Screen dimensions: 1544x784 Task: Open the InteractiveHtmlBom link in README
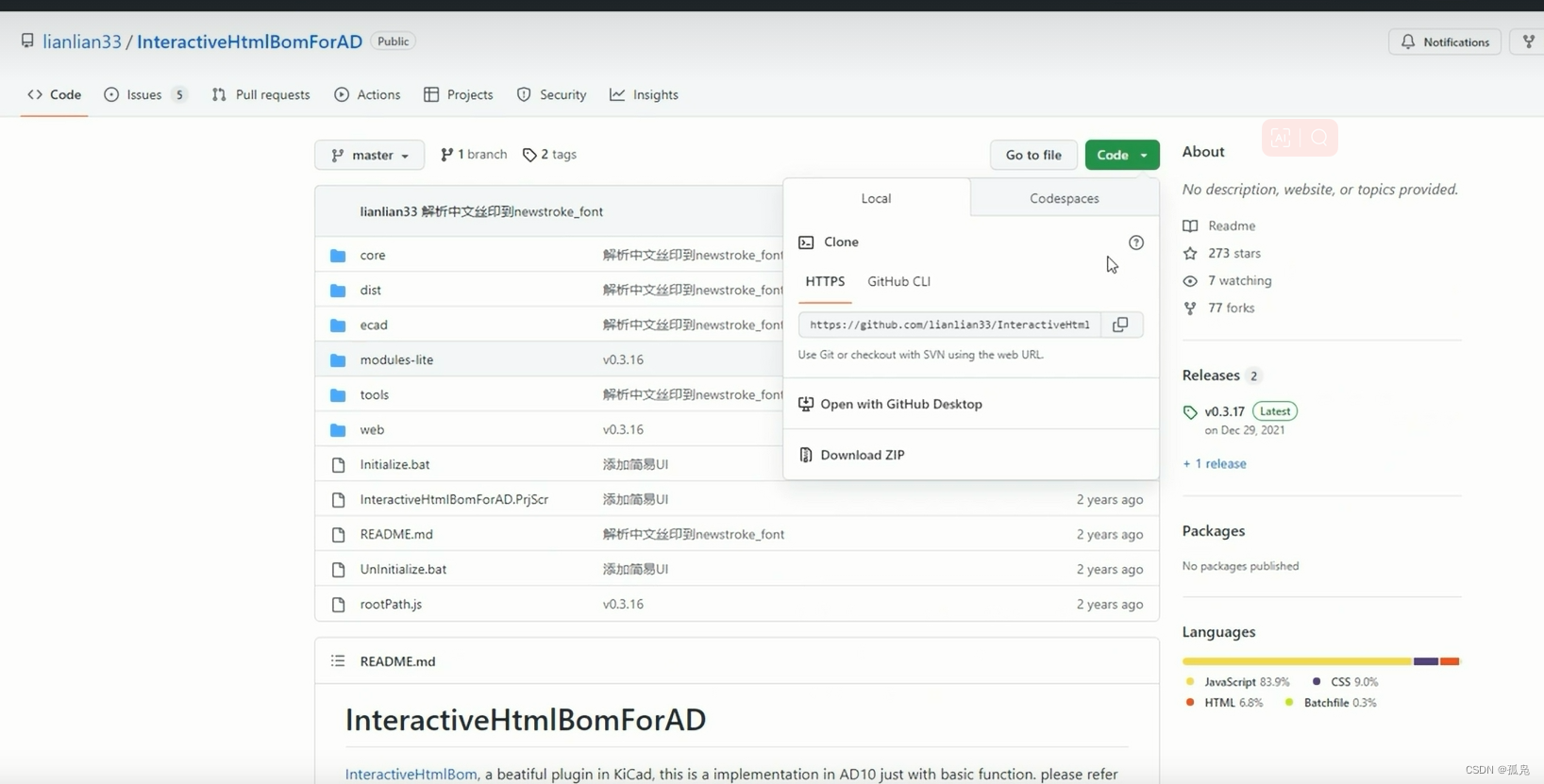[411, 774]
